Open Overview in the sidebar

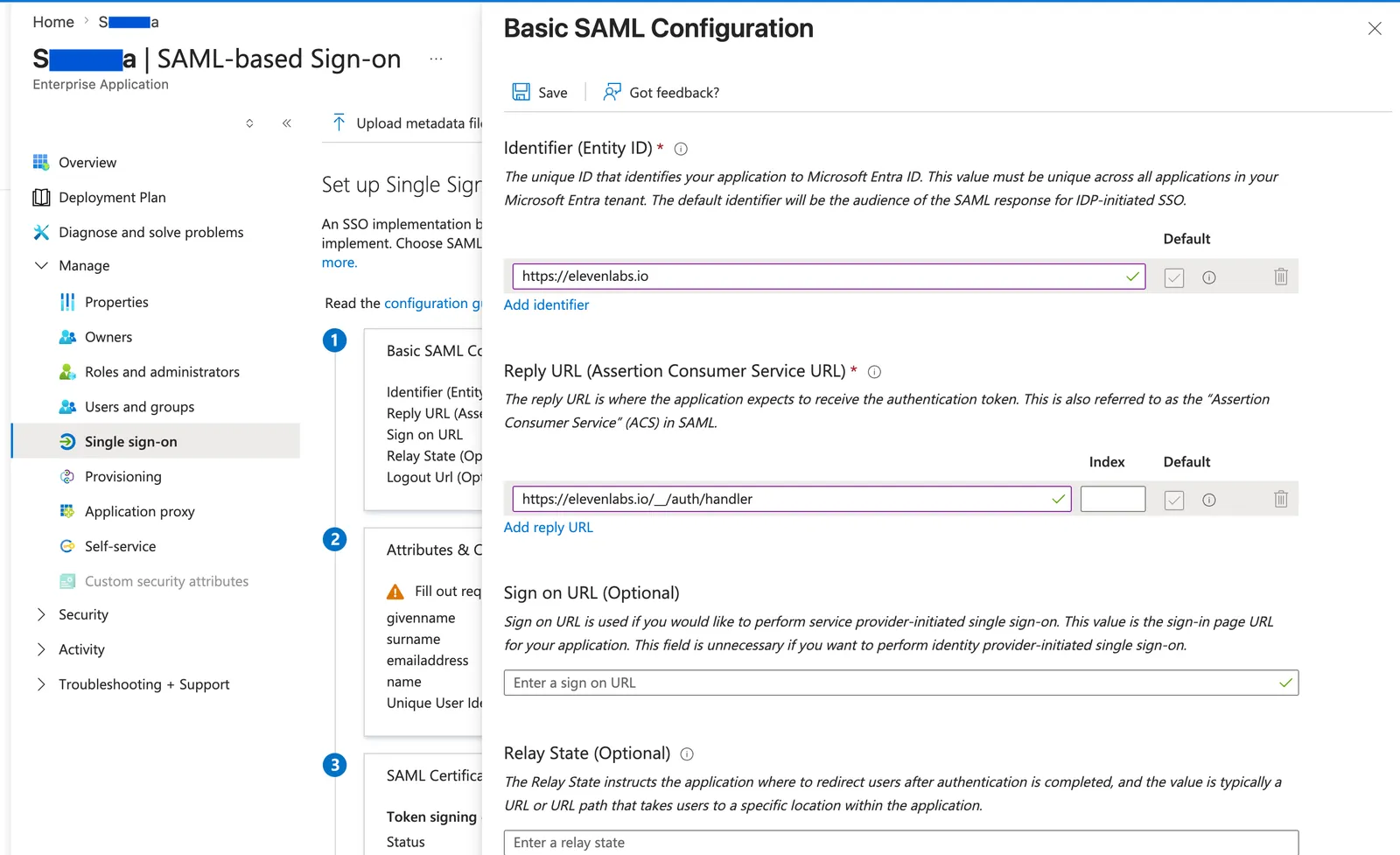[x=87, y=163]
